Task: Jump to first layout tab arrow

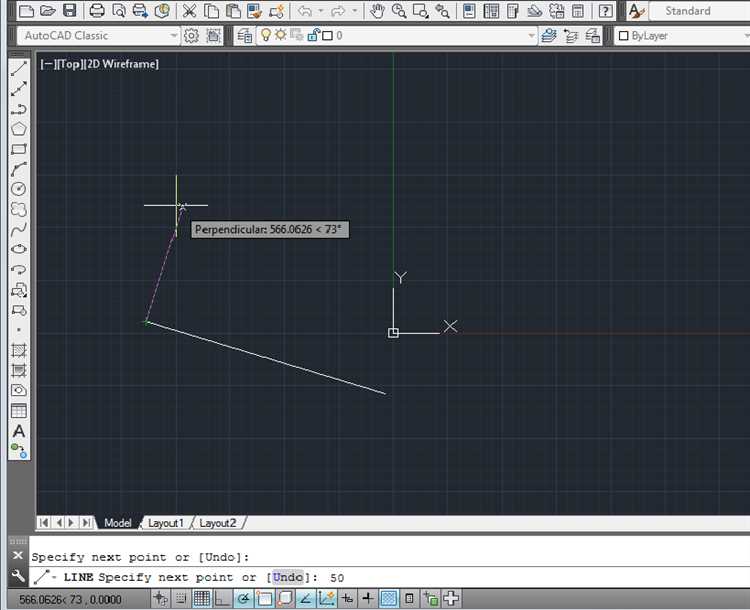Action: pos(44,522)
